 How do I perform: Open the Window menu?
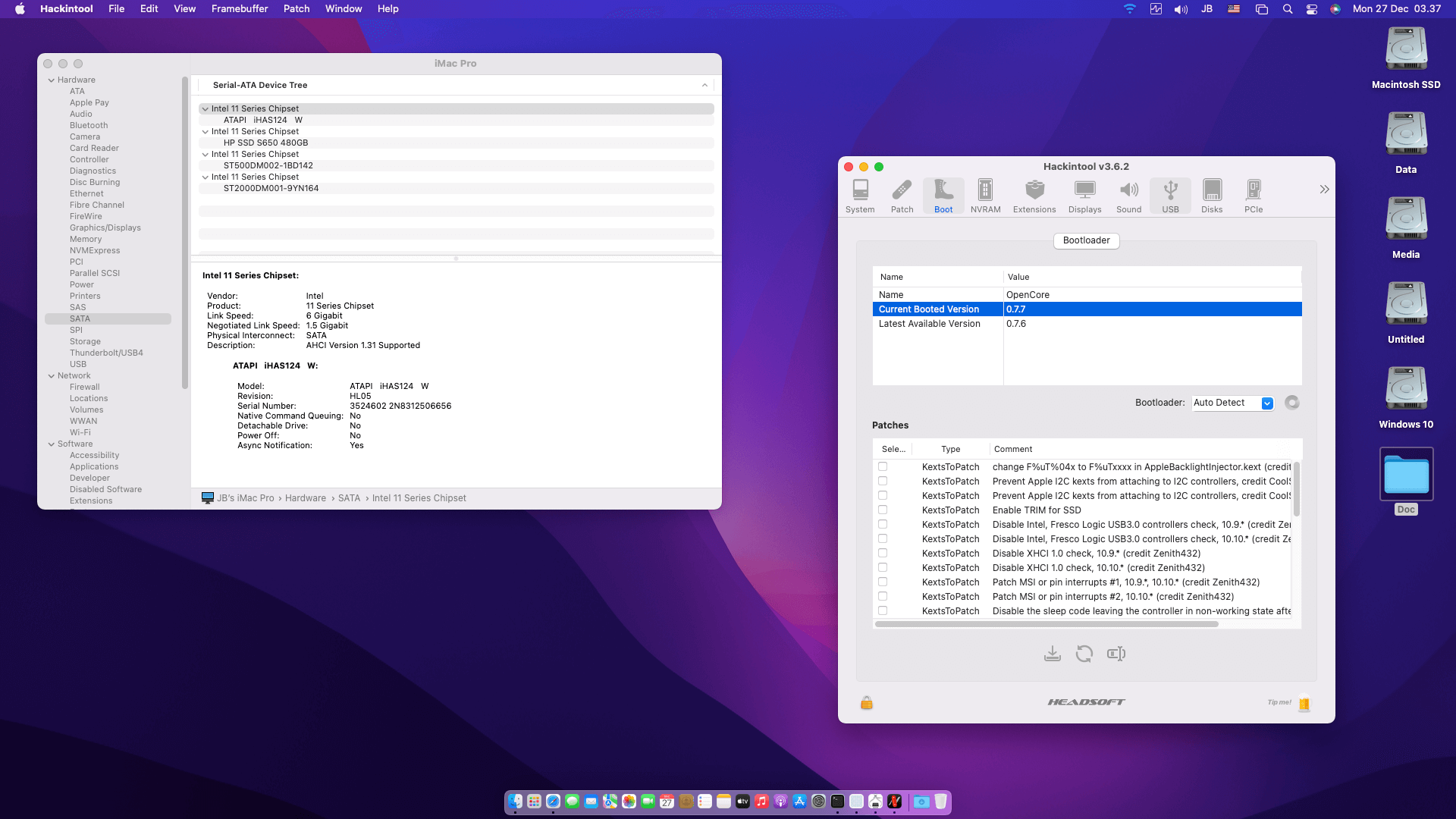pos(344,9)
